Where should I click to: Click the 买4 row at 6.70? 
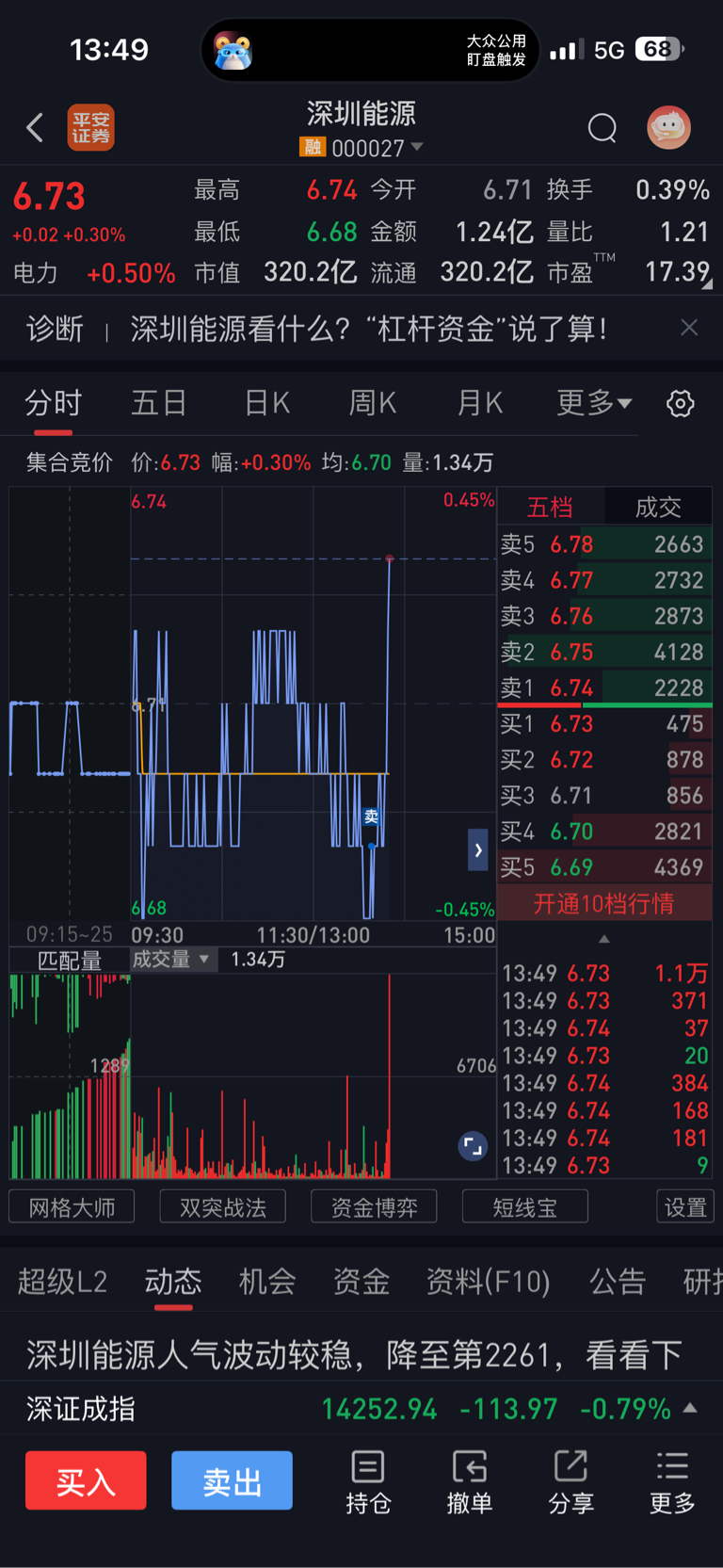pos(604,832)
